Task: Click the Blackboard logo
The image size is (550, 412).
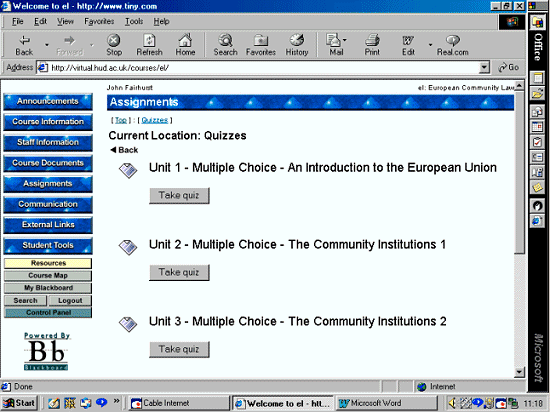Action: (46, 351)
